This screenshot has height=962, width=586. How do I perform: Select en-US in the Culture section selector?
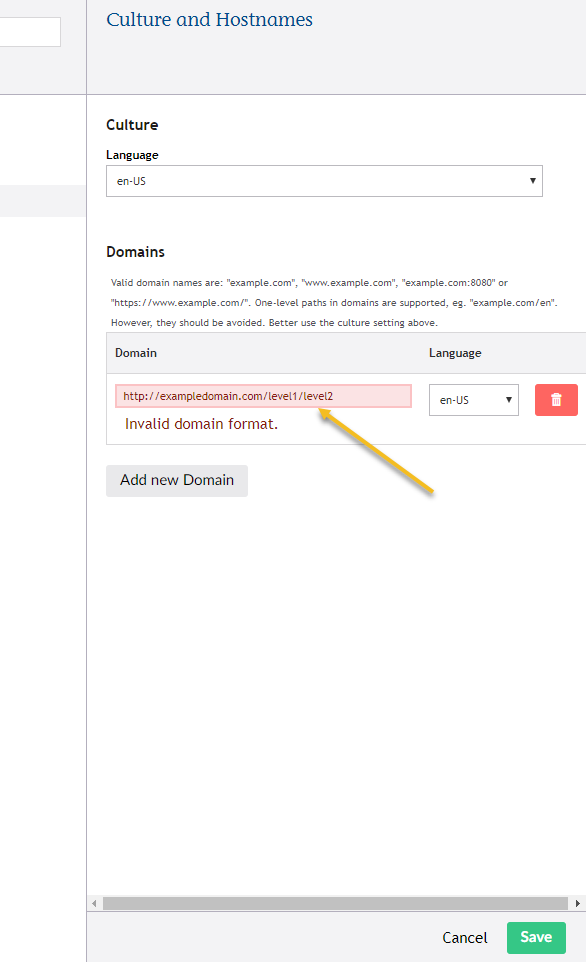pos(324,181)
